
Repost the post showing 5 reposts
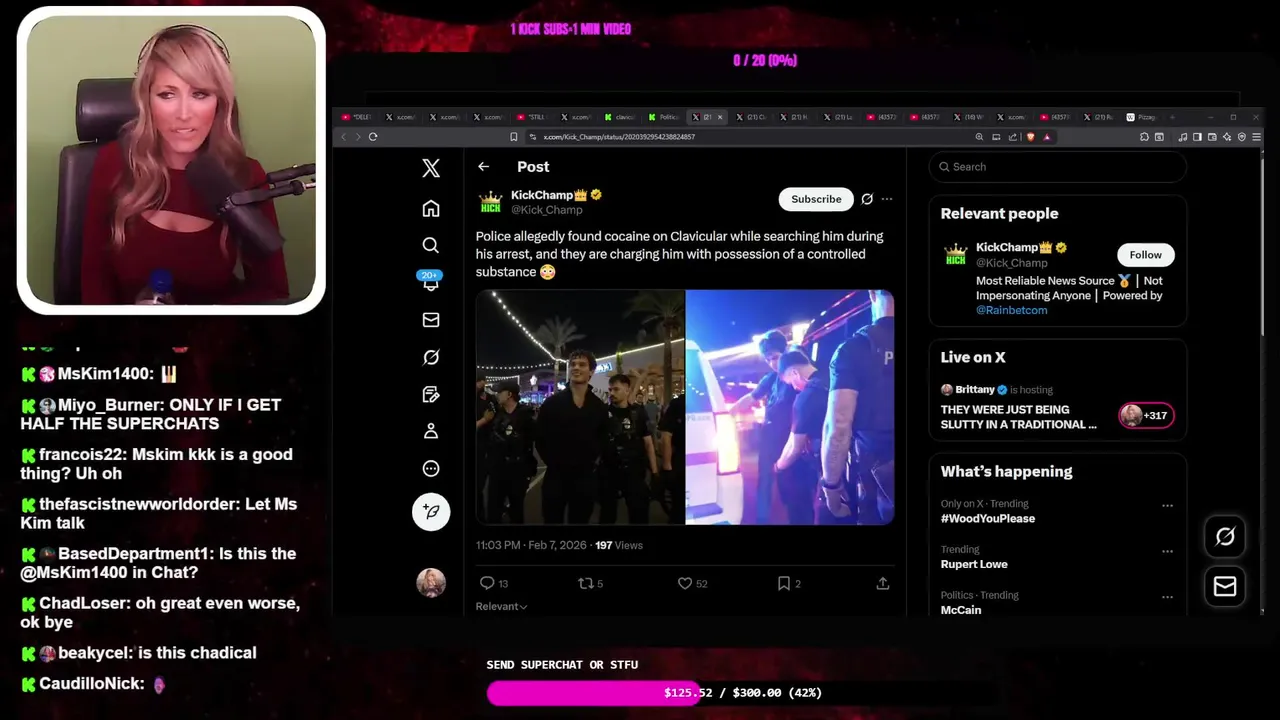(591, 583)
